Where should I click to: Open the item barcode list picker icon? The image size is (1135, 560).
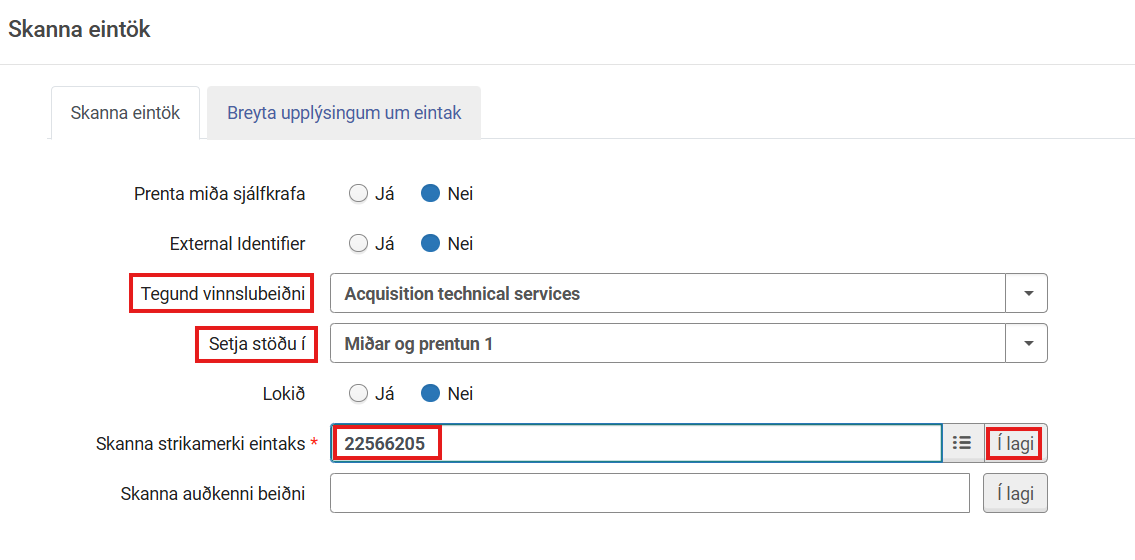coord(963,443)
